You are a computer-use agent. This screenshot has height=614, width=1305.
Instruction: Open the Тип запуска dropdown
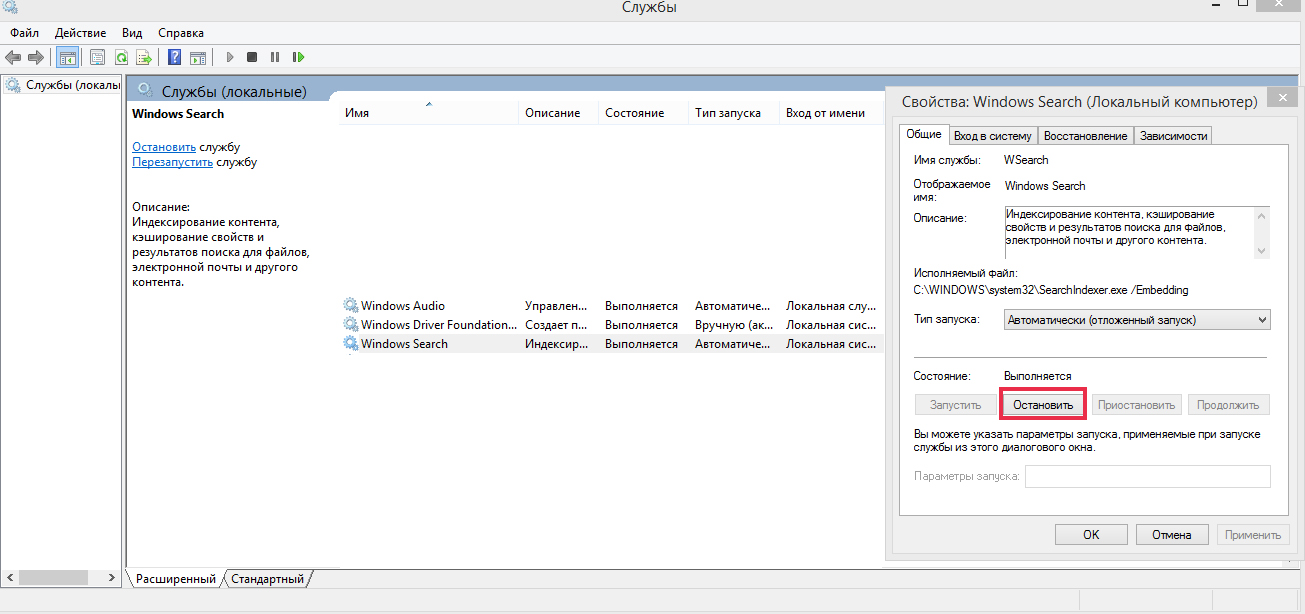click(1137, 320)
